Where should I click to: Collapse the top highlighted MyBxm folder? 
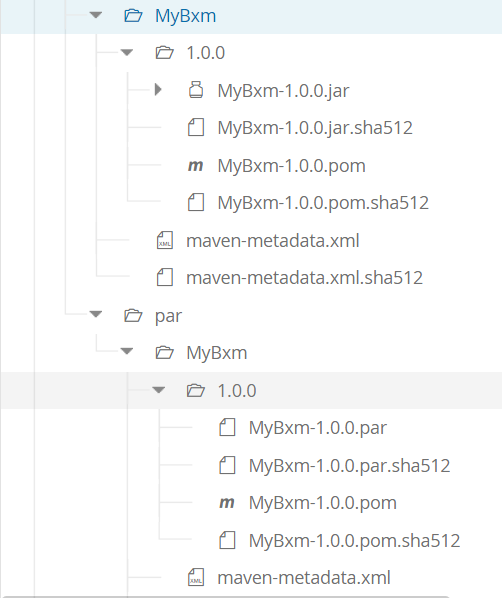pyautogui.click(x=95, y=15)
